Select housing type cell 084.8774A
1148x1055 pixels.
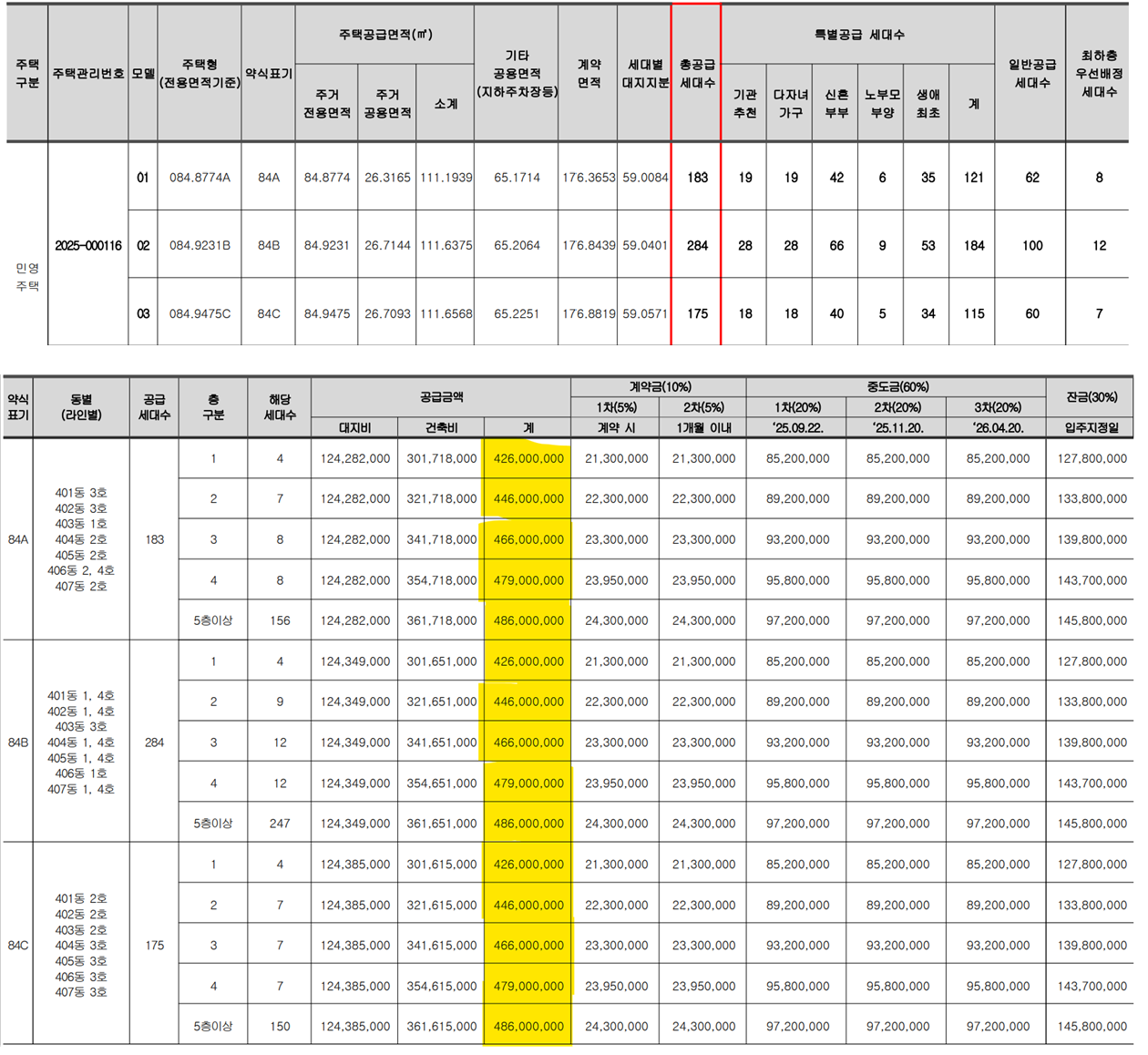click(x=200, y=178)
